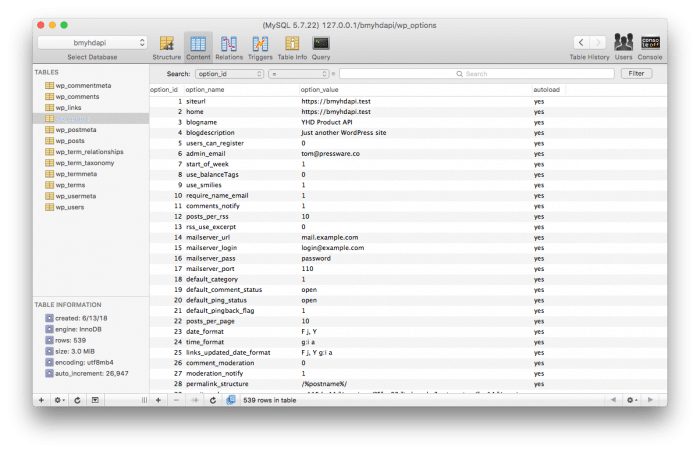Image resolution: width=700 pixels, height=453 pixels.
Task: Add a new table with sidebar plus
Action: point(42,400)
